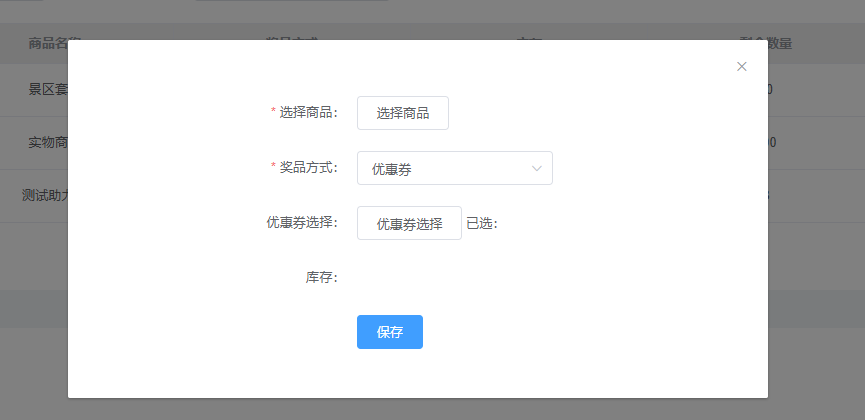Viewport: 865px width, 420px height.
Task: Save the form with the blue 保存 button
Action: (x=389, y=332)
